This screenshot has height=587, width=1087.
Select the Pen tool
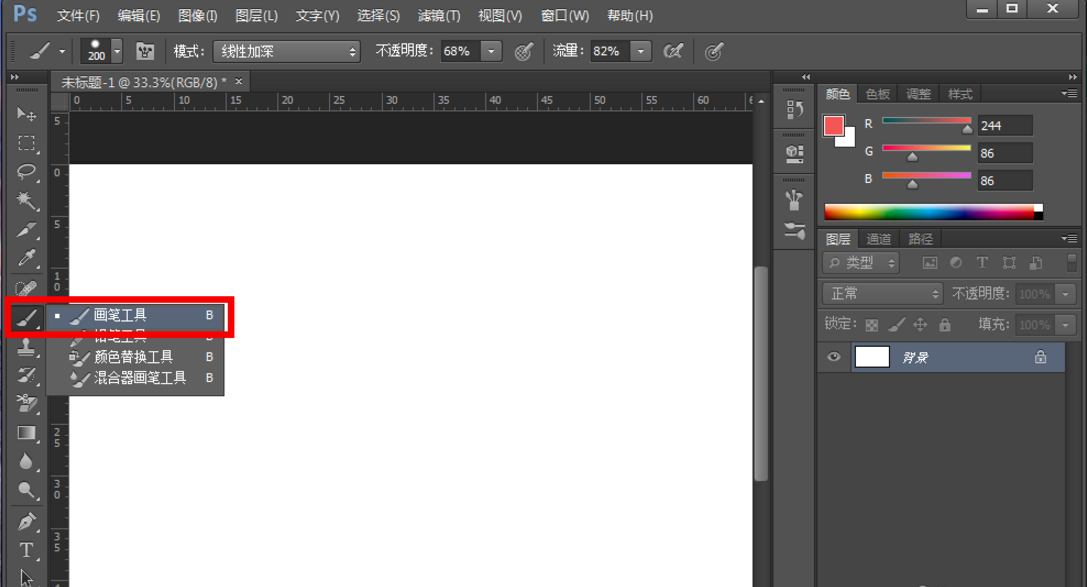pos(26,521)
